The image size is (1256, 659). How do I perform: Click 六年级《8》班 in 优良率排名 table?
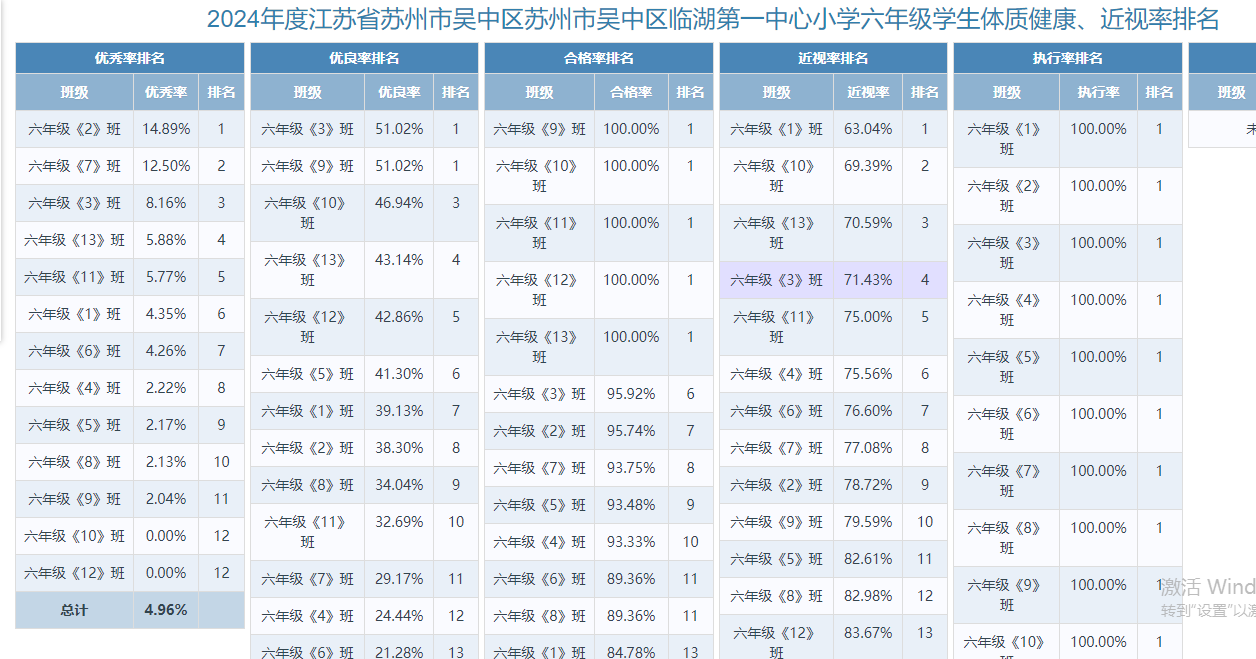(x=308, y=485)
